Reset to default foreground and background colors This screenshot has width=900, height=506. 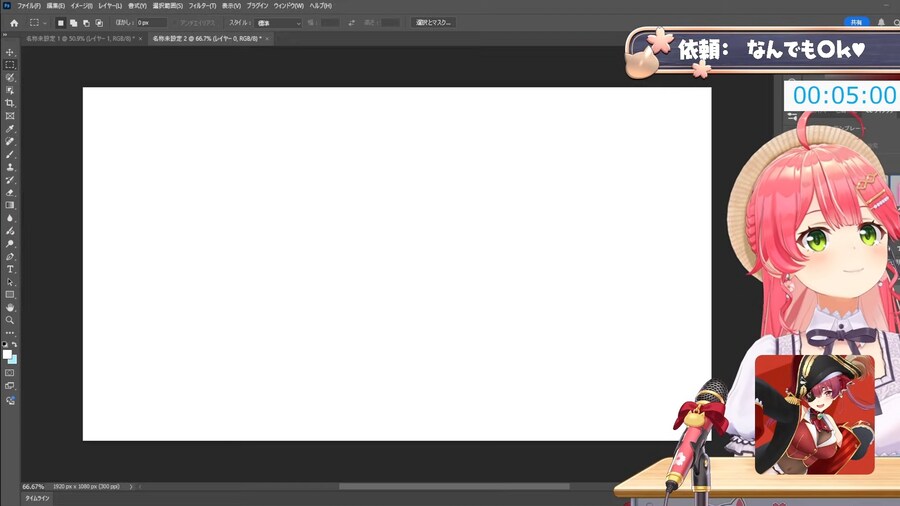tap(5, 344)
